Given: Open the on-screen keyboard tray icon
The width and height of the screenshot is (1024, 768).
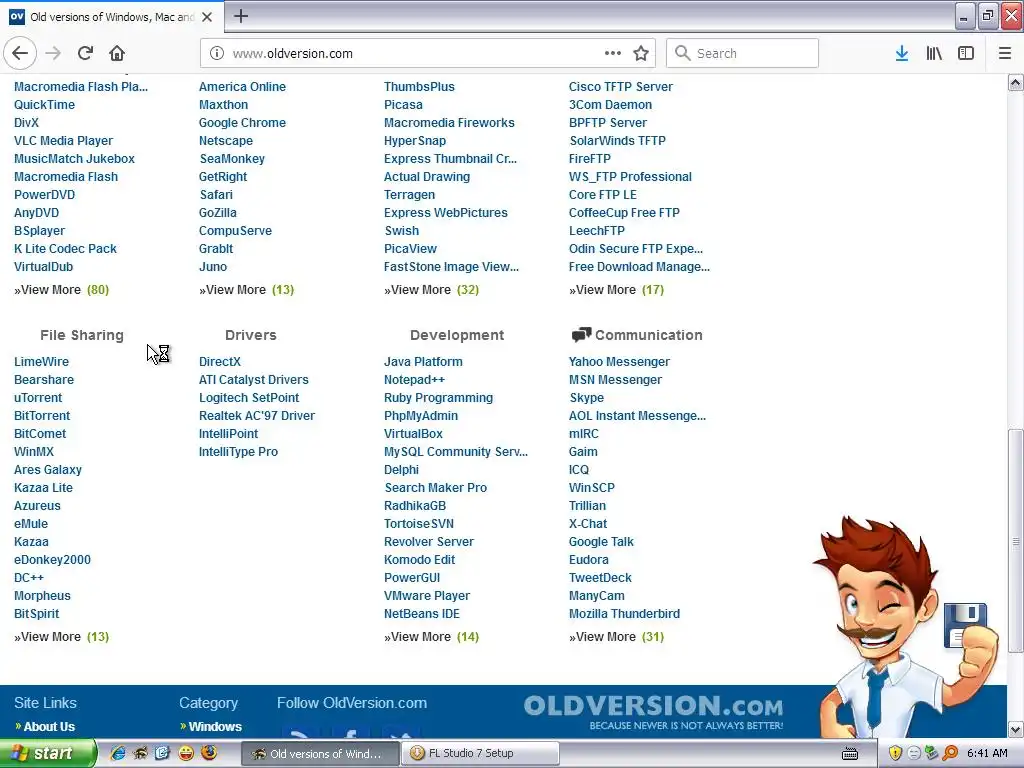Looking at the screenshot, I should coord(850,754).
